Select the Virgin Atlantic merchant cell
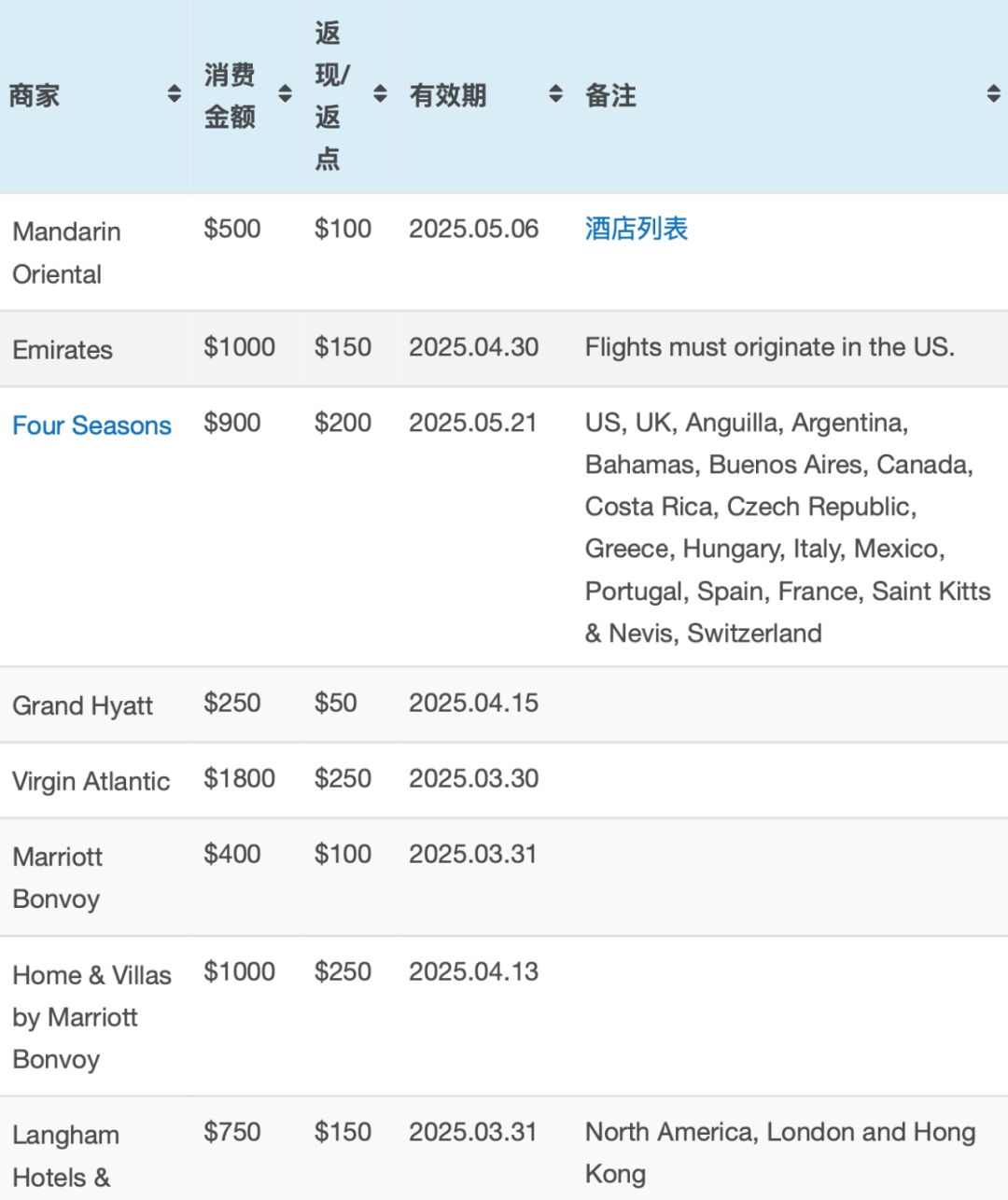The image size is (1008, 1200). pos(91,781)
